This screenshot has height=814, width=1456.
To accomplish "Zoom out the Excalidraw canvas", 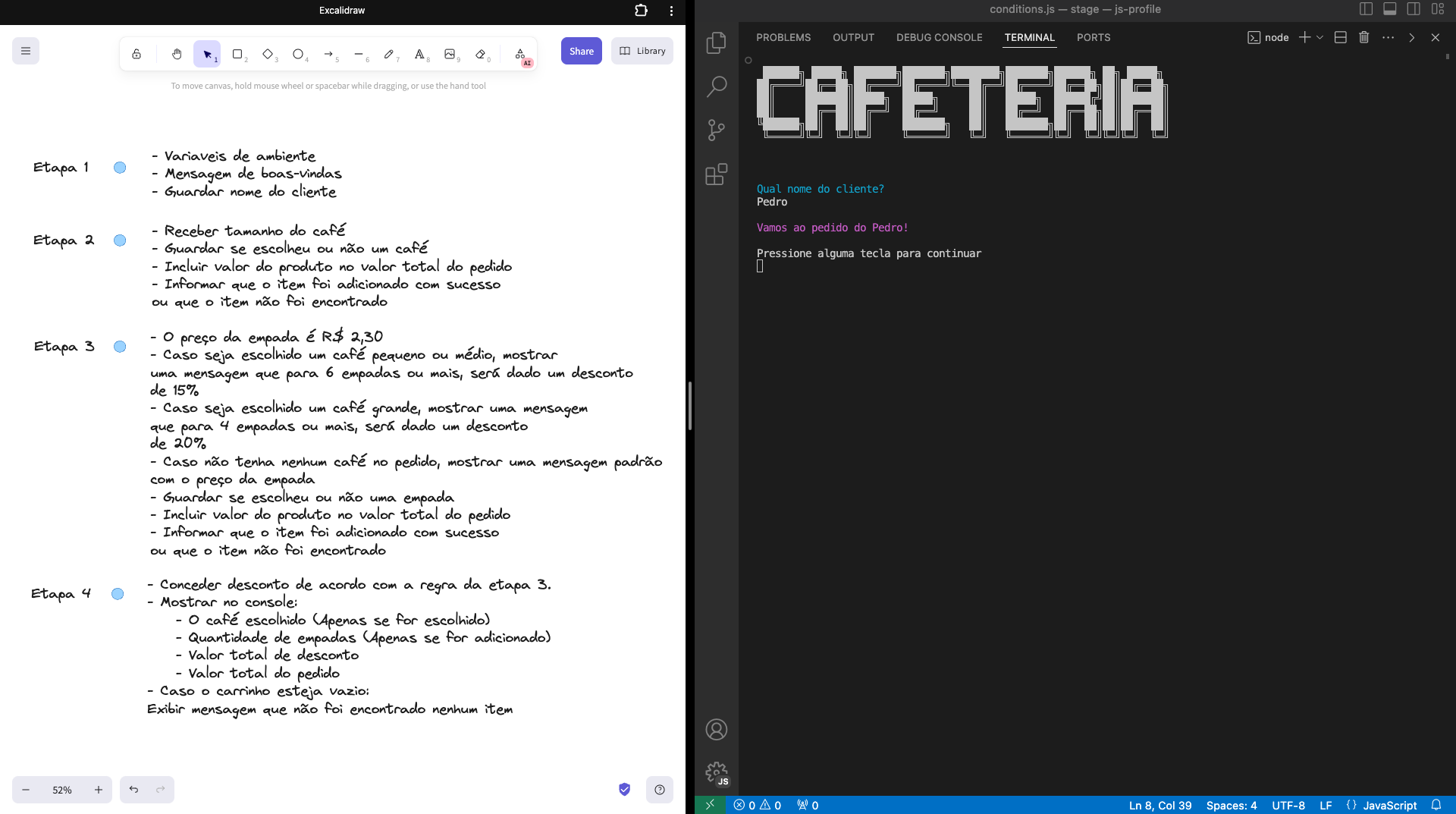I will tap(26, 790).
